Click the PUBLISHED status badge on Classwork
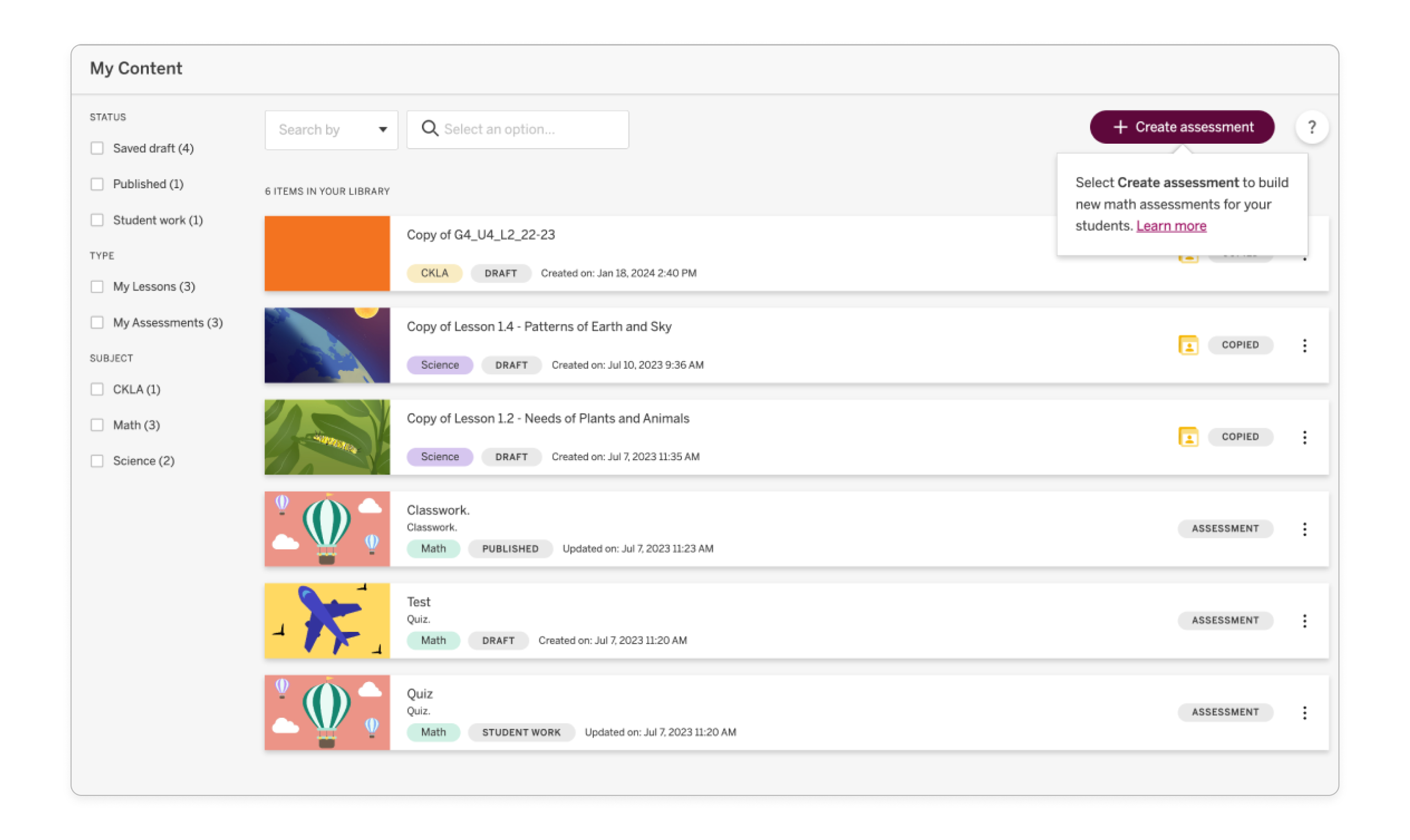Screen dimensions: 1410x840 pyautogui.click(x=510, y=548)
